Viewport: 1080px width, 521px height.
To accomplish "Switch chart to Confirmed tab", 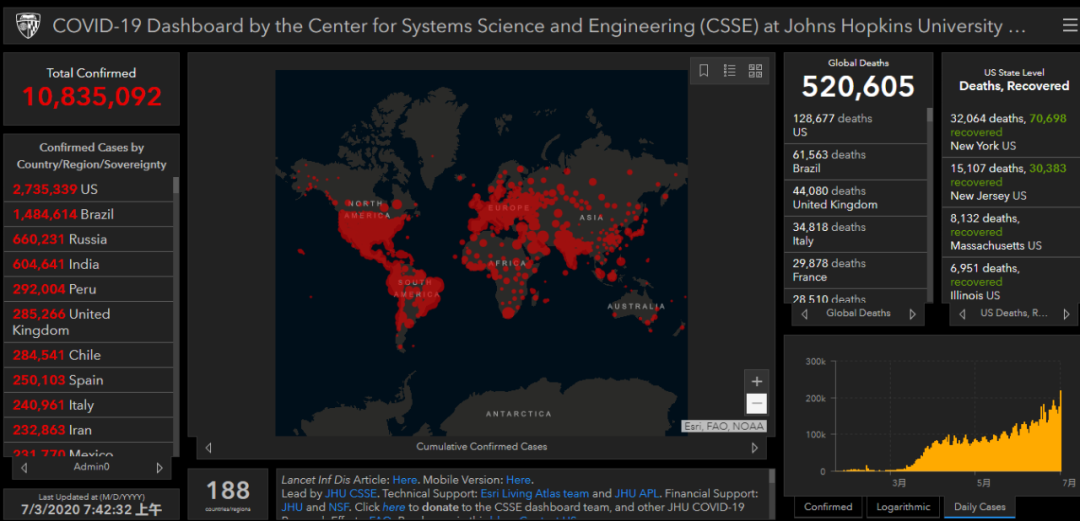I will pos(828,507).
